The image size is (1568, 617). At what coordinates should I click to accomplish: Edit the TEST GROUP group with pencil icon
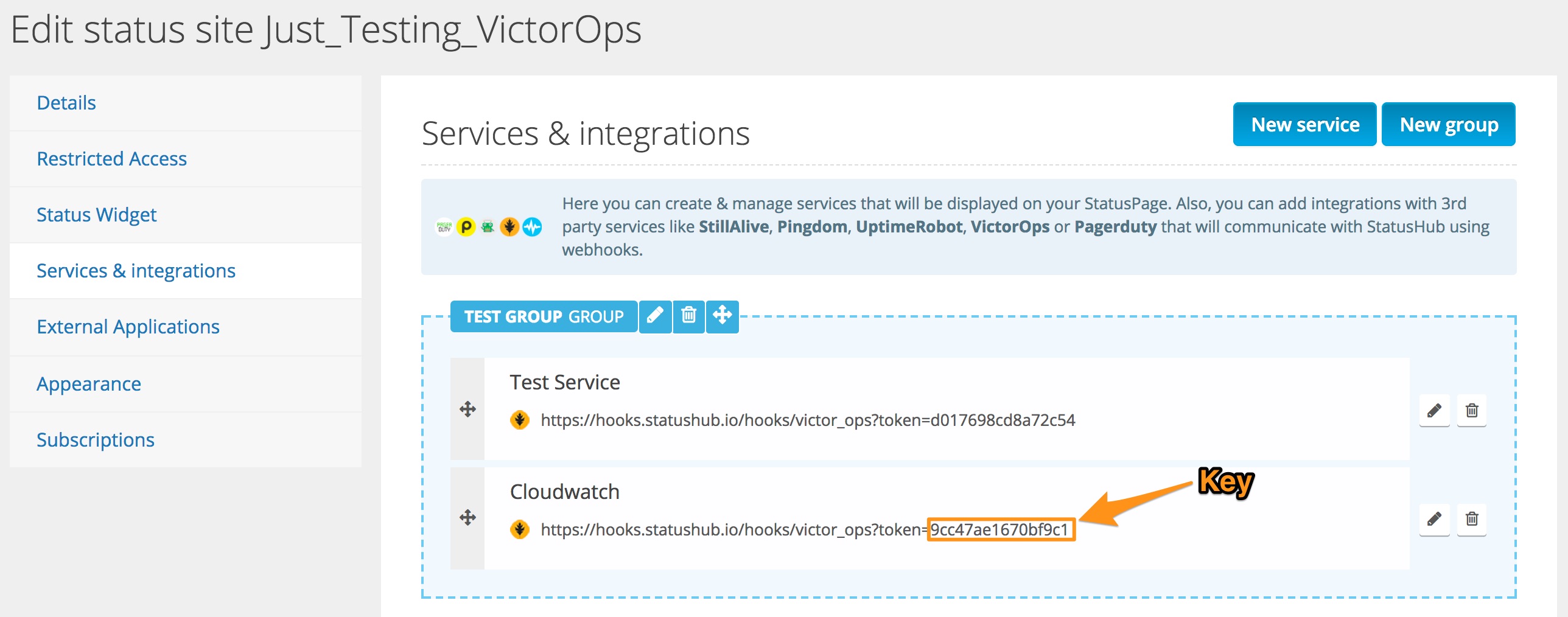pos(655,316)
